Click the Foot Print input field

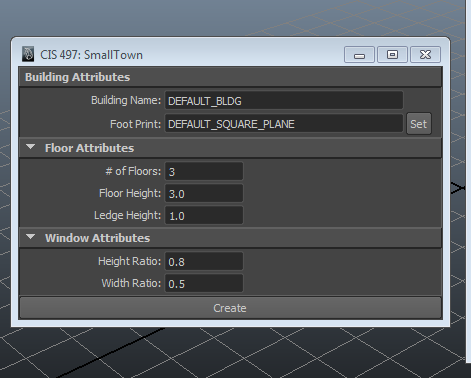[x=284, y=124]
